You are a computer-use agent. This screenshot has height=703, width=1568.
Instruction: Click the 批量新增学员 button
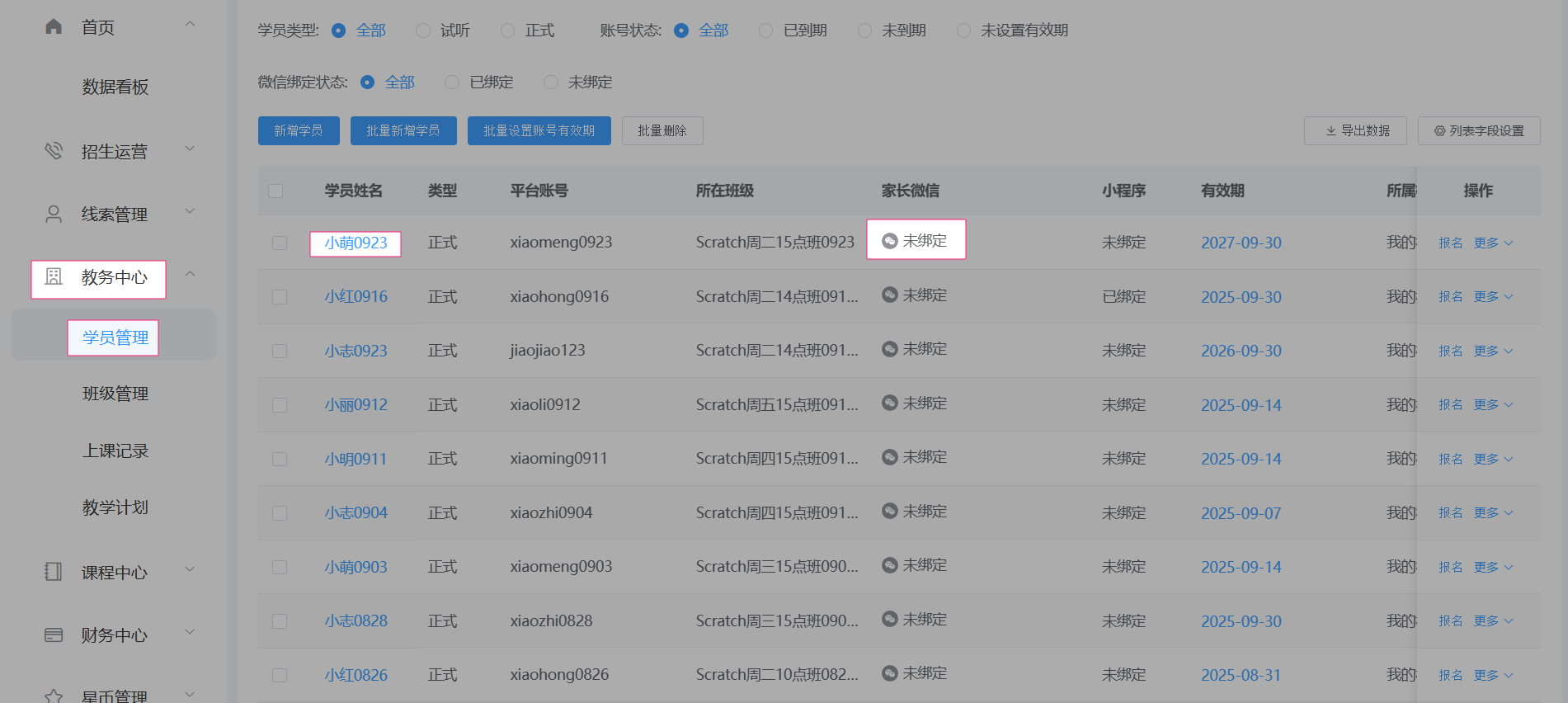(x=403, y=130)
